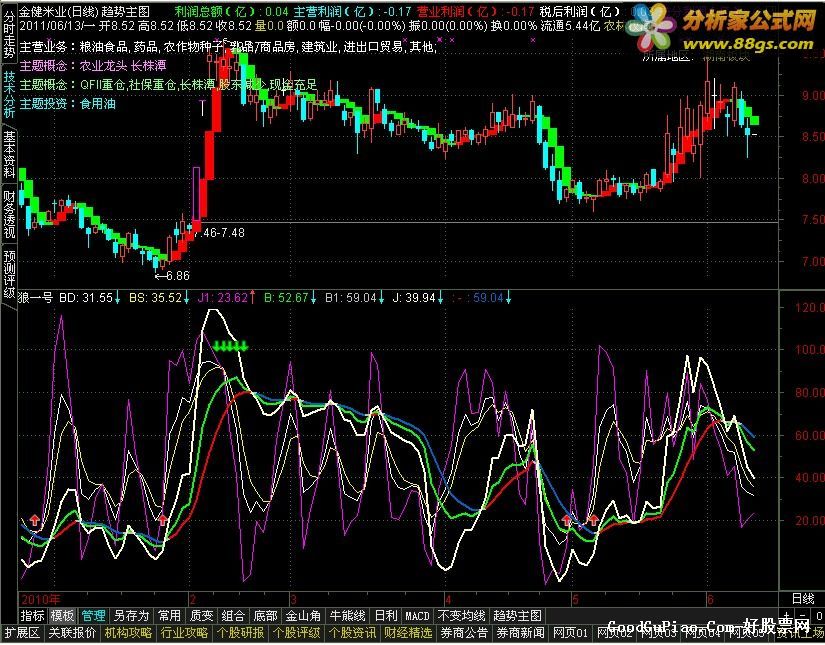Screen dimensions: 825x645
Task: Open the 预测评级 side tab
Action: 9,275
